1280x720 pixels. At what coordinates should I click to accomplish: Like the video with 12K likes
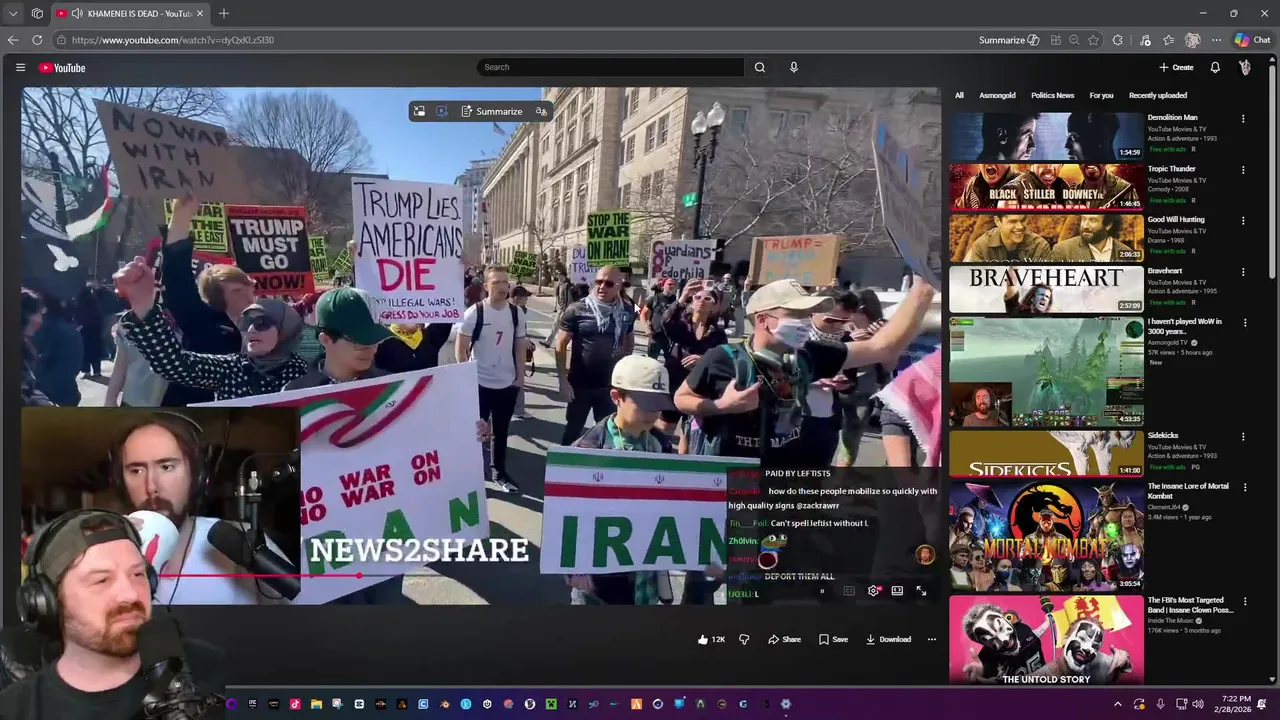point(711,639)
